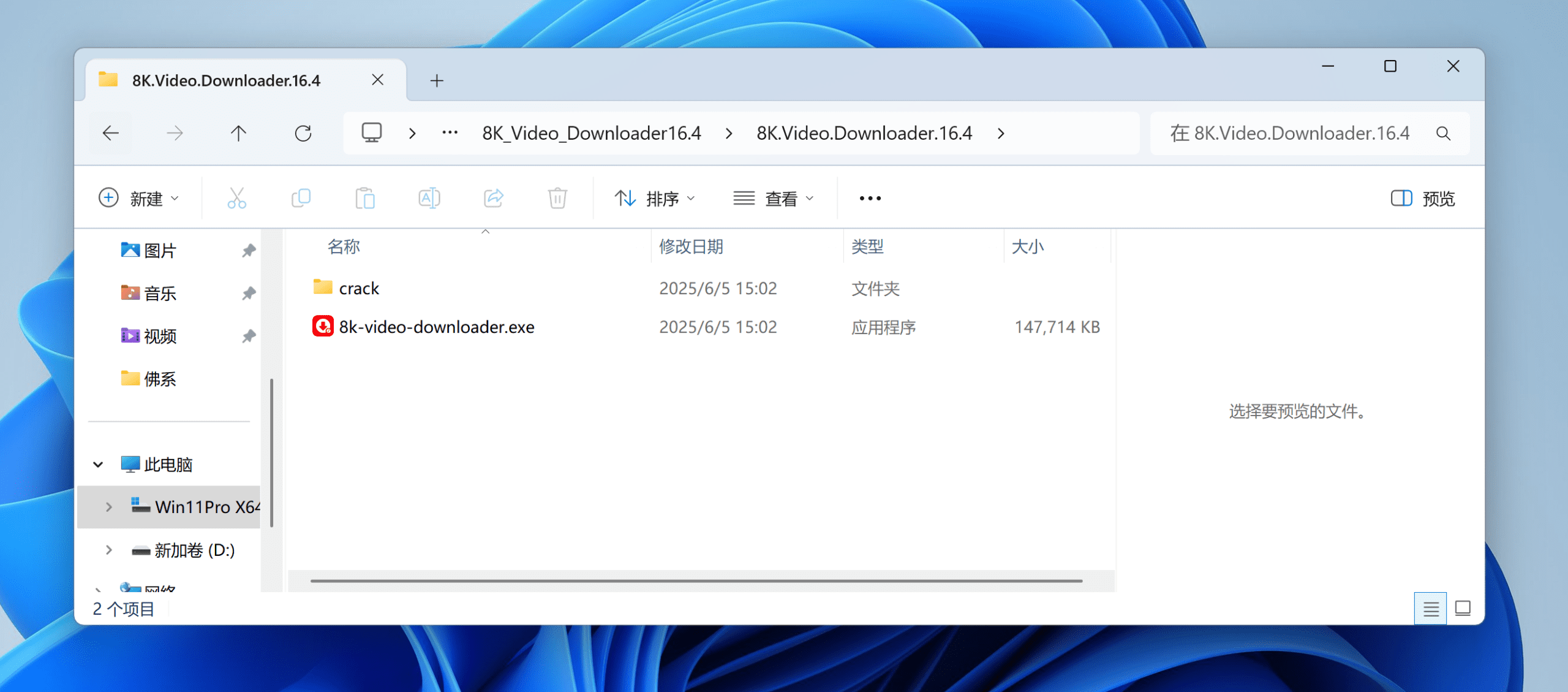Refresh the current folder
This screenshot has width=1568, height=692.
point(303,133)
